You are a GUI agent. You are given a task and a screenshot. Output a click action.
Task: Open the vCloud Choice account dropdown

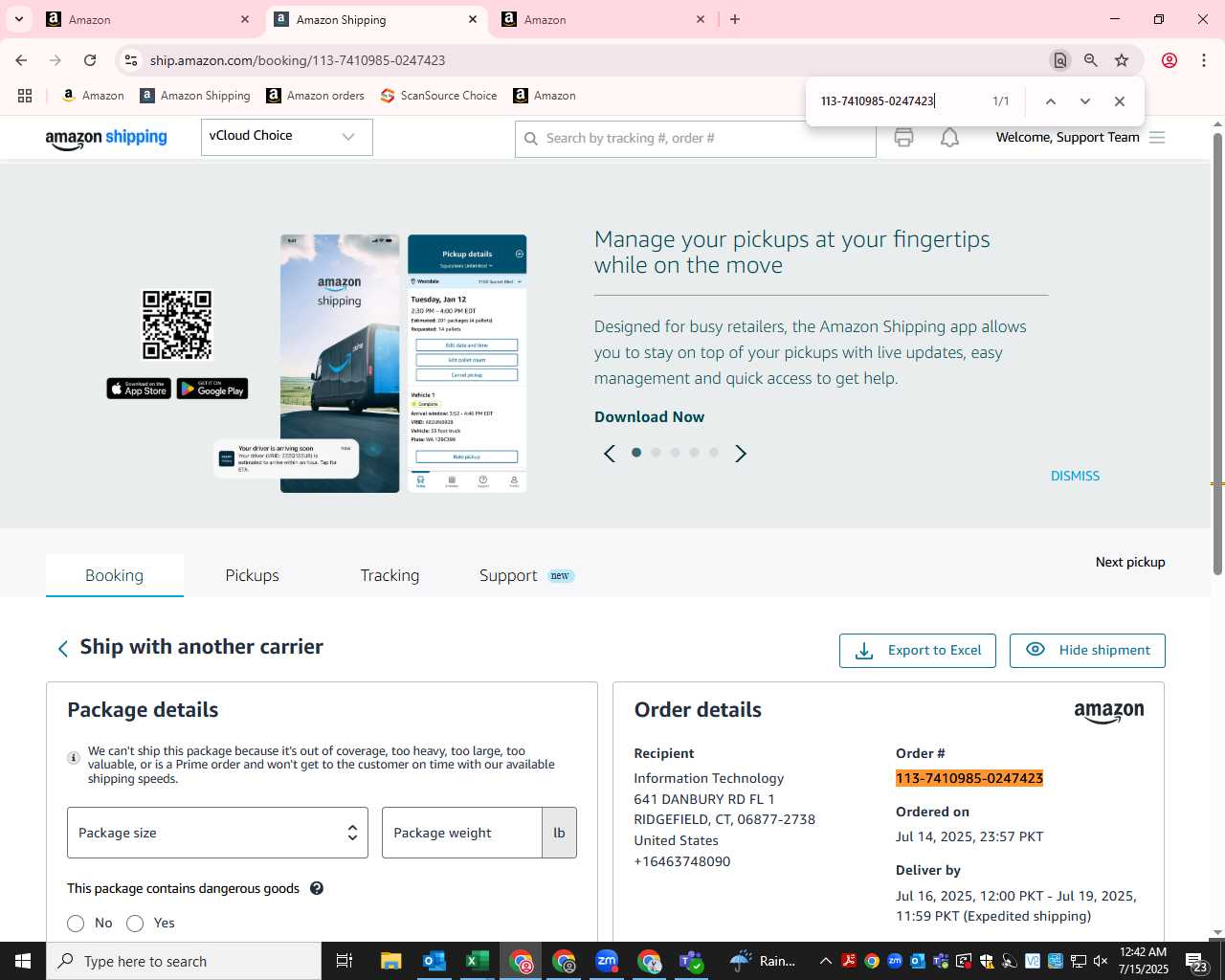[x=286, y=137]
